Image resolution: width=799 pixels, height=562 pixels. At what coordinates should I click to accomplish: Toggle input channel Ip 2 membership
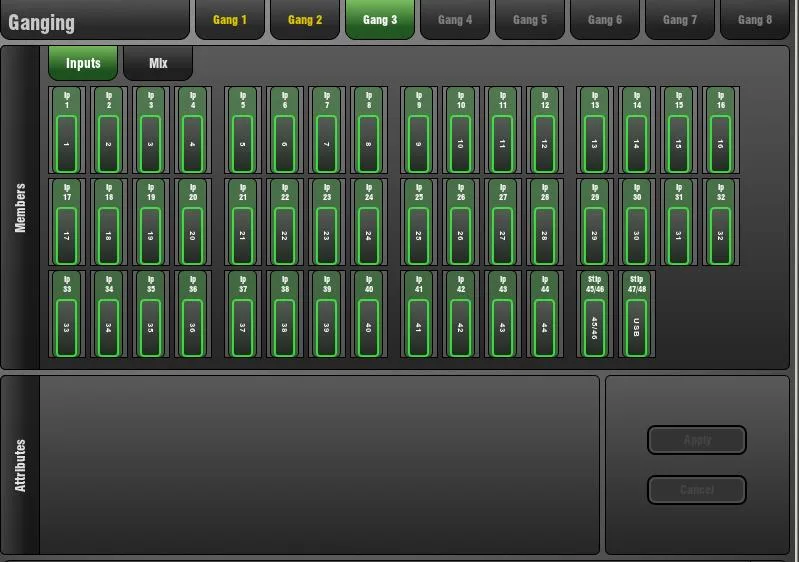(x=109, y=130)
